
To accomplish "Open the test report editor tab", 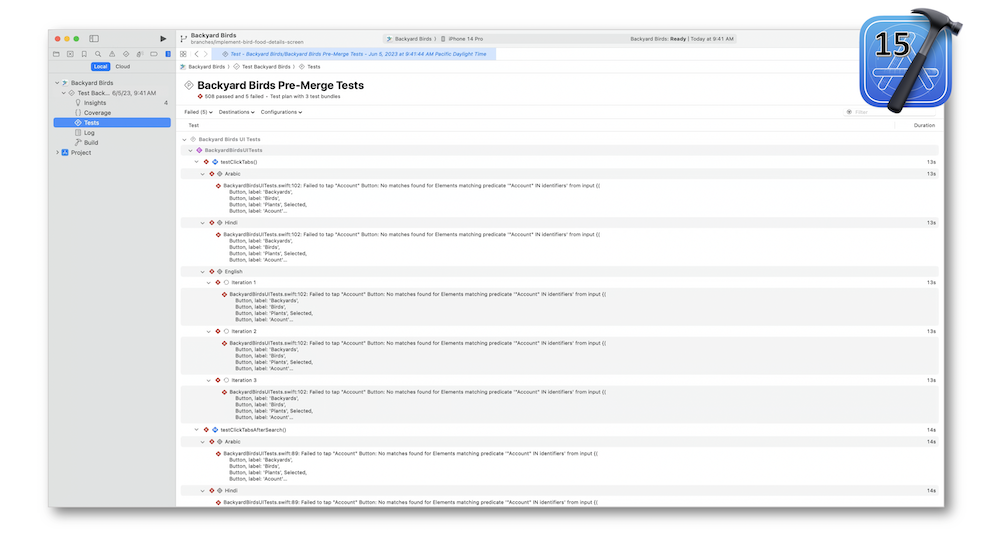I will (x=354, y=54).
